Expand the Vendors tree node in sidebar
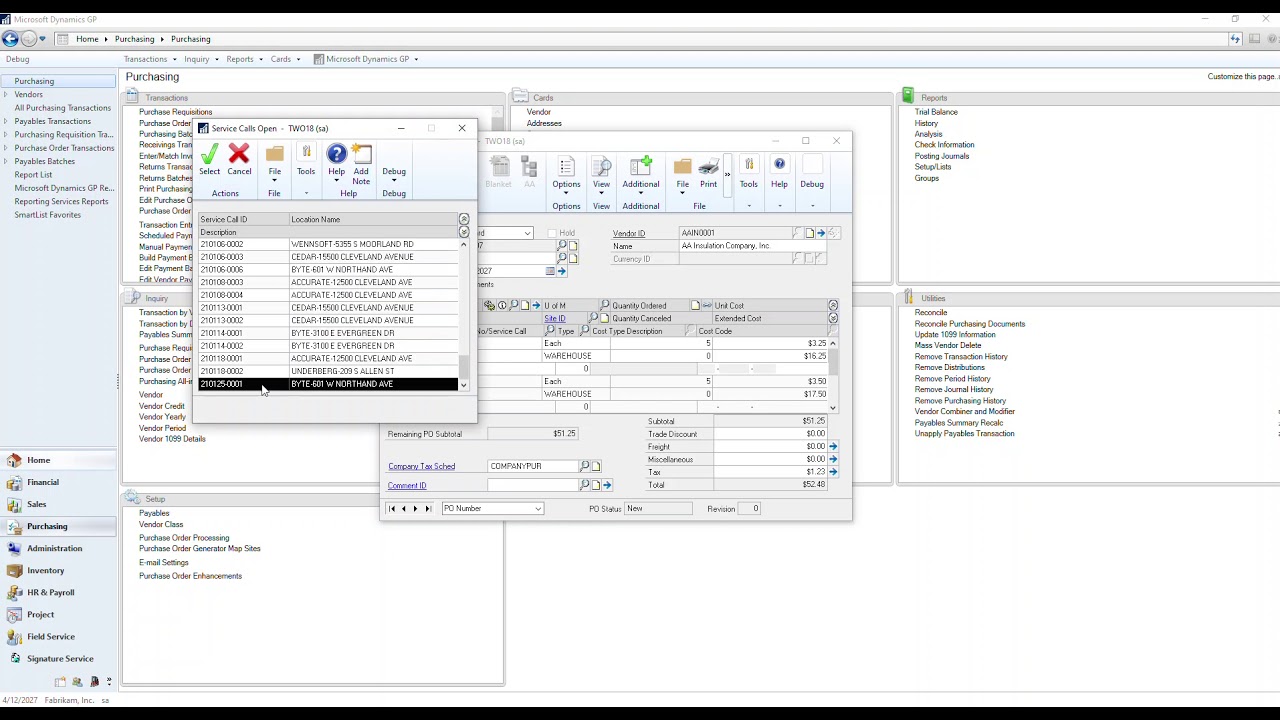Image resolution: width=1280 pixels, height=720 pixels. tap(7, 95)
